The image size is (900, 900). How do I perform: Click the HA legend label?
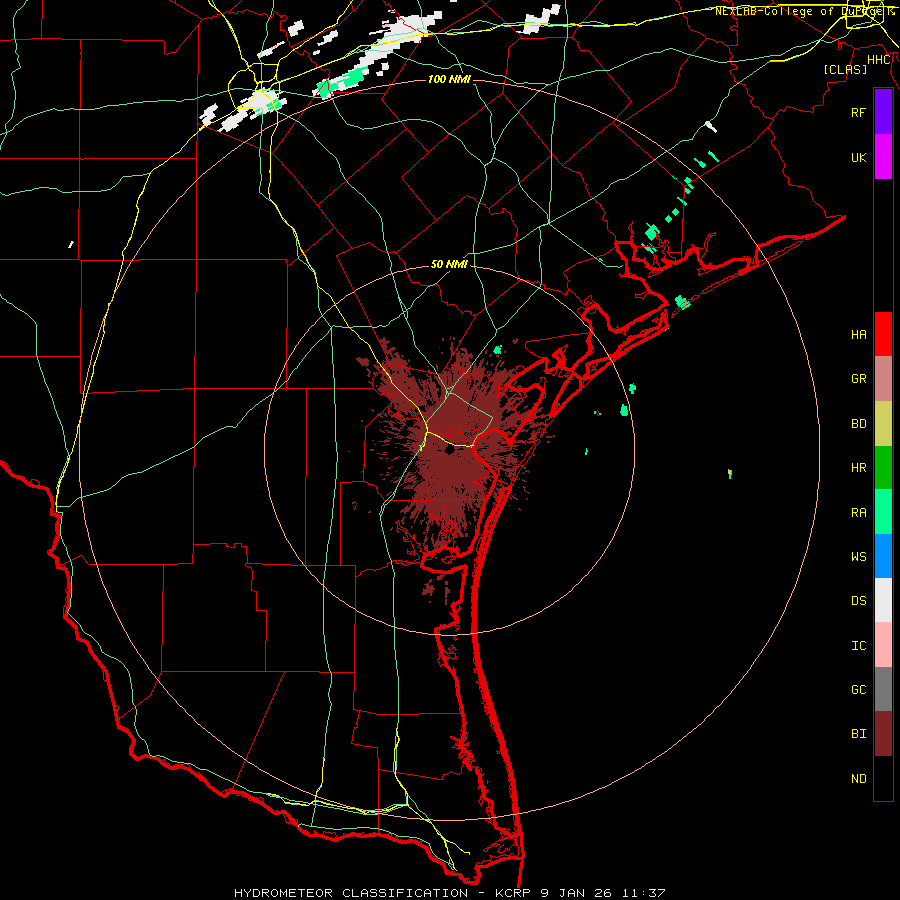pyautogui.click(x=858, y=334)
